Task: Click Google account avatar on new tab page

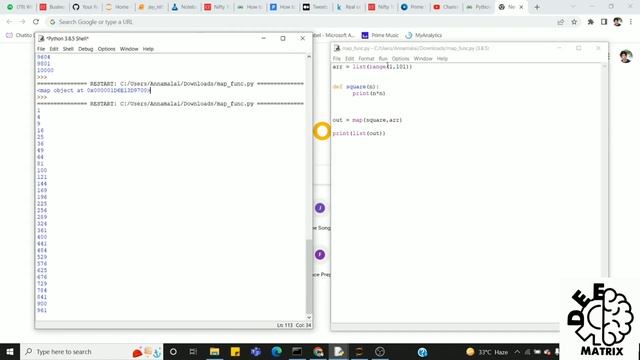Action: tap(626, 56)
